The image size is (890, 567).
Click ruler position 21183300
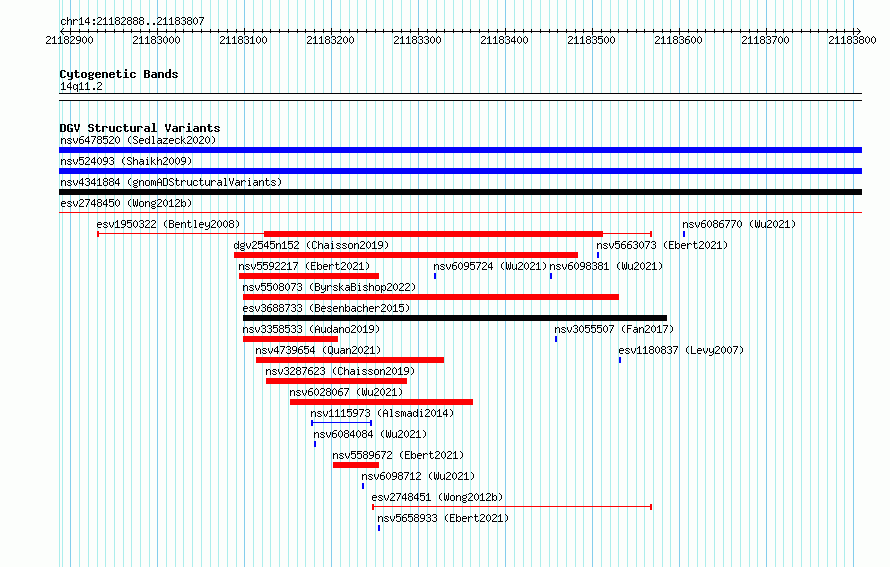pyautogui.click(x=417, y=40)
